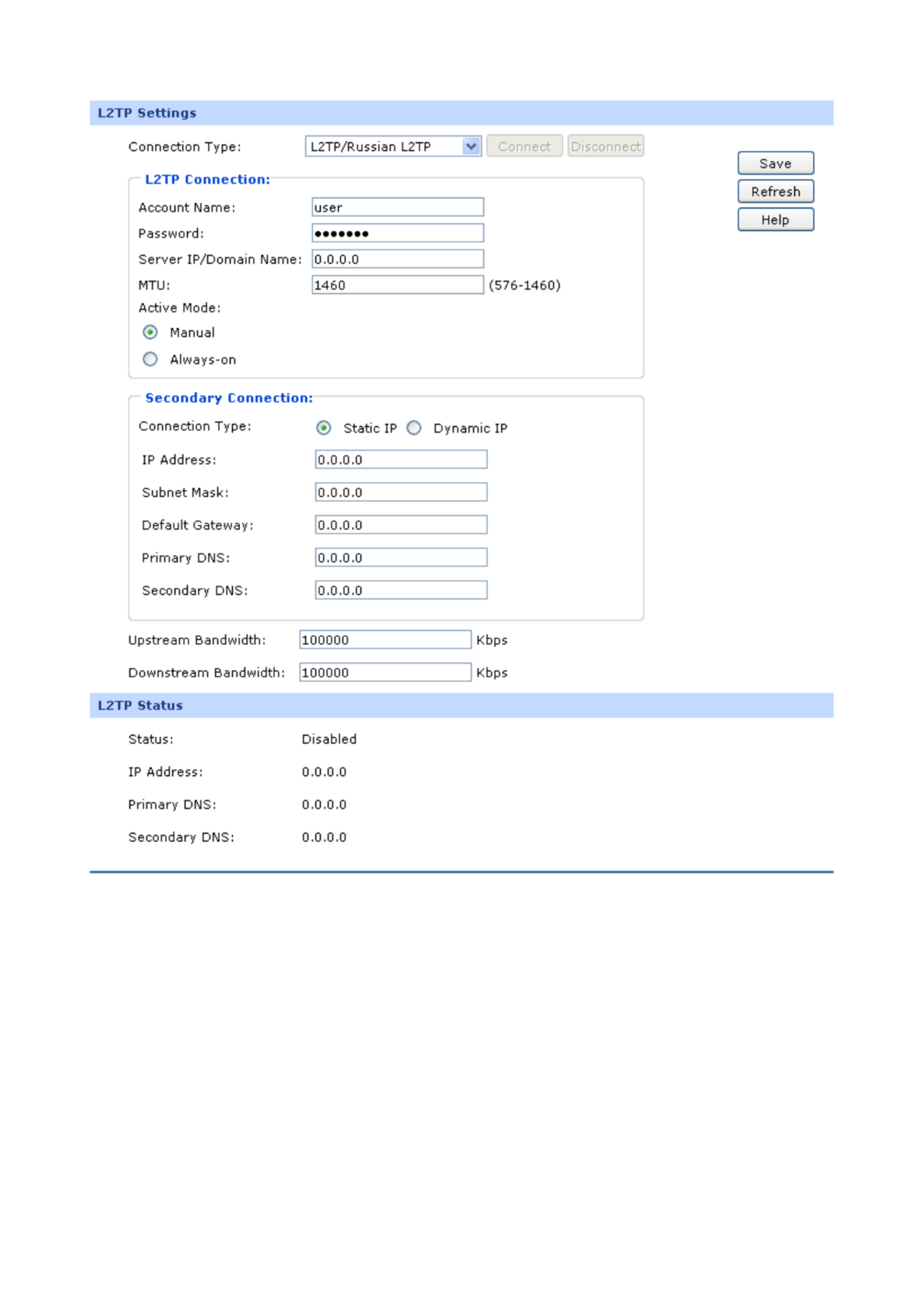Choose the Always-on active mode
This screenshot has width=924, height=1308.
150,359
